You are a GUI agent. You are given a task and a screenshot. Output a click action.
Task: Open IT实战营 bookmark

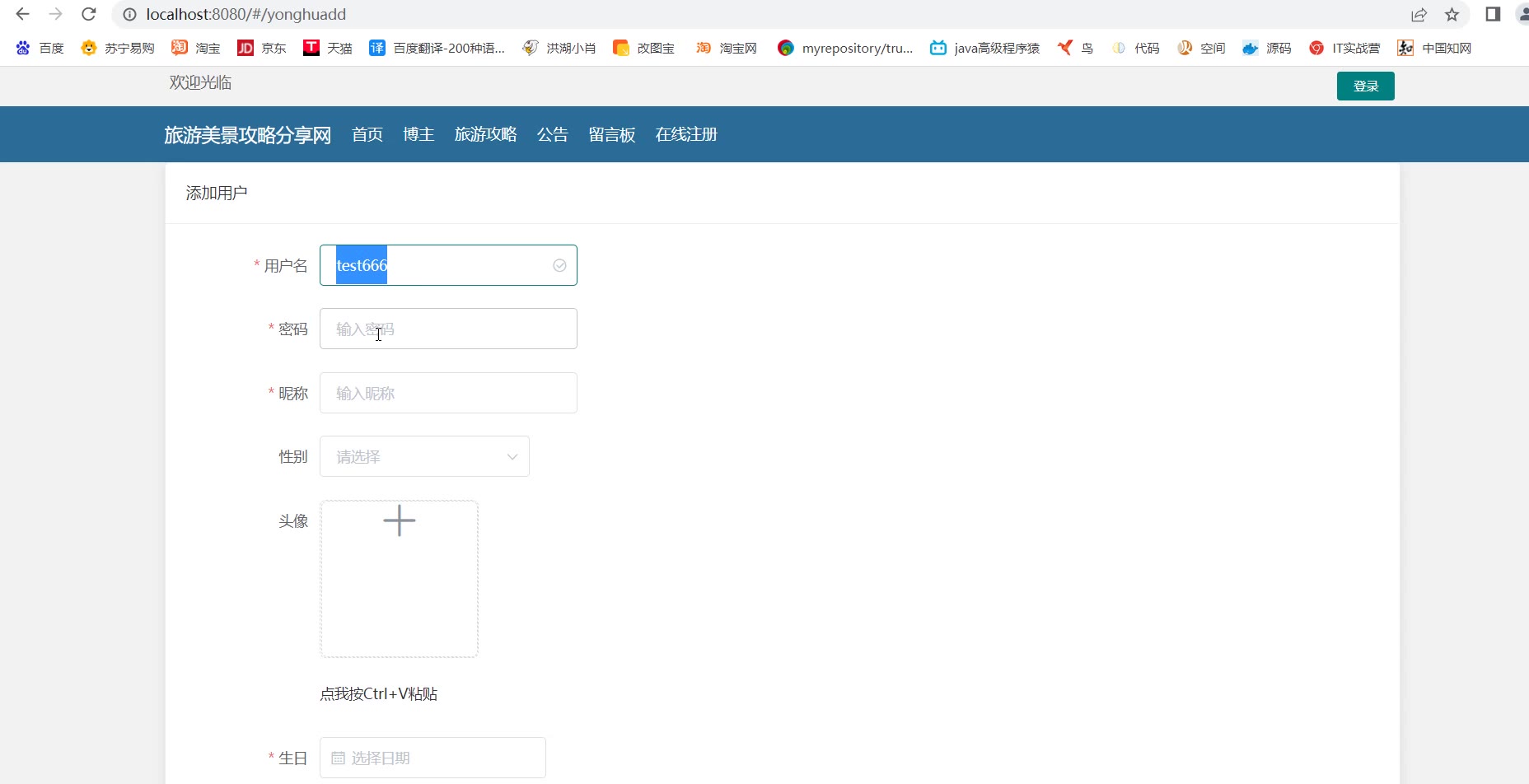[x=1344, y=48]
